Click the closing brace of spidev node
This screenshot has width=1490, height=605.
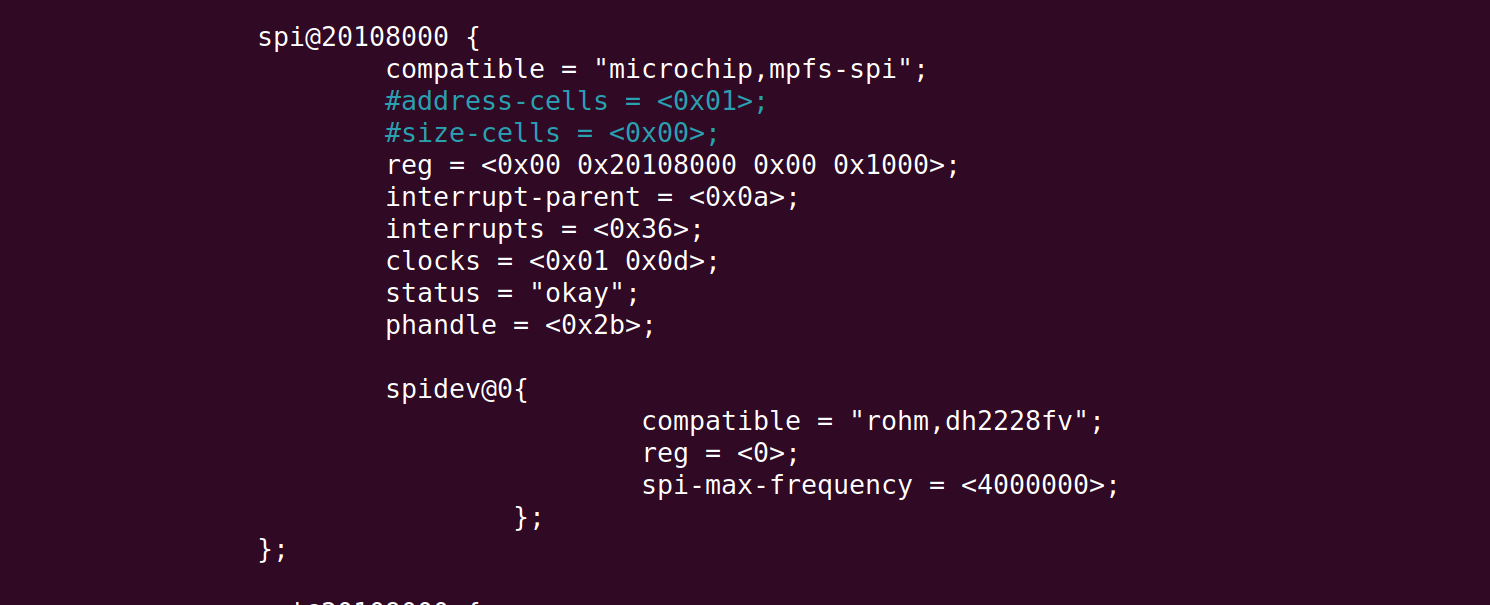click(x=521, y=517)
